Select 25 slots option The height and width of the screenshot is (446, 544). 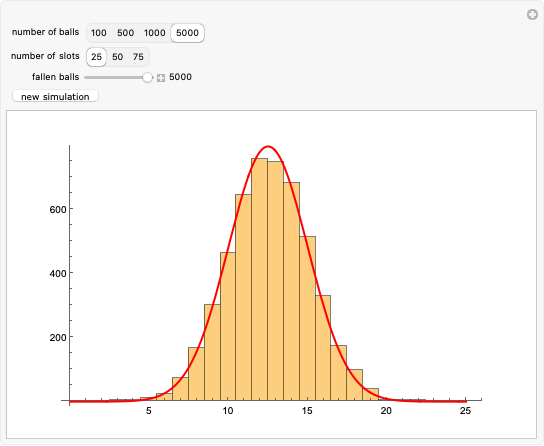[x=96, y=57]
